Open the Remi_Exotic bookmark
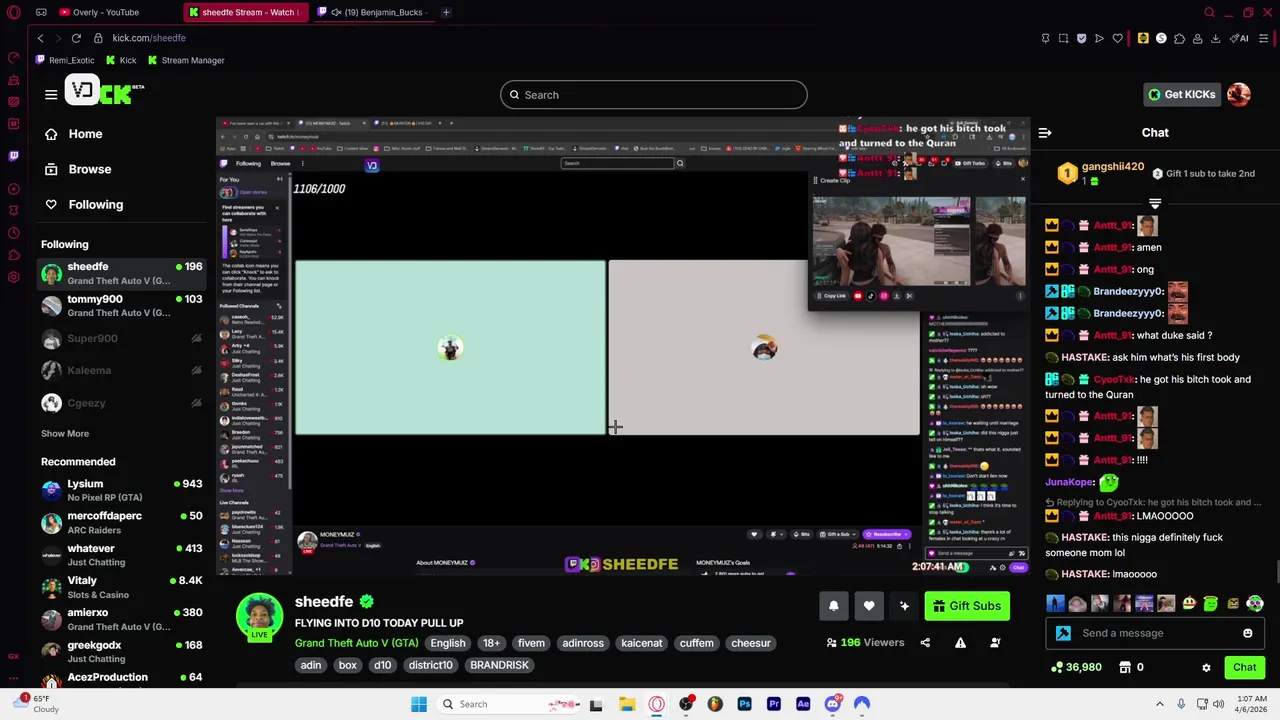 (64, 60)
